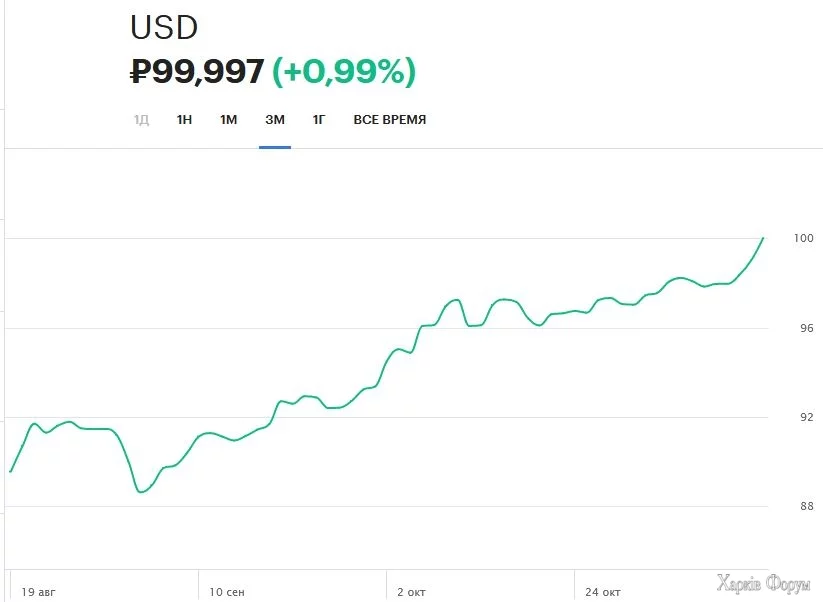Screen dimensions: 823x602
Task: Select the 1Д time range tab
Action: coord(141,120)
